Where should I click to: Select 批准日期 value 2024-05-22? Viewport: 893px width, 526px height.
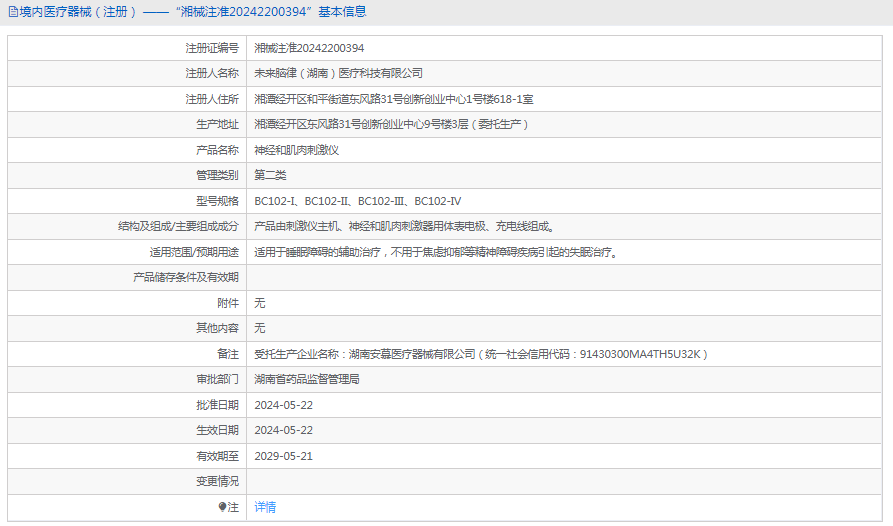284,405
